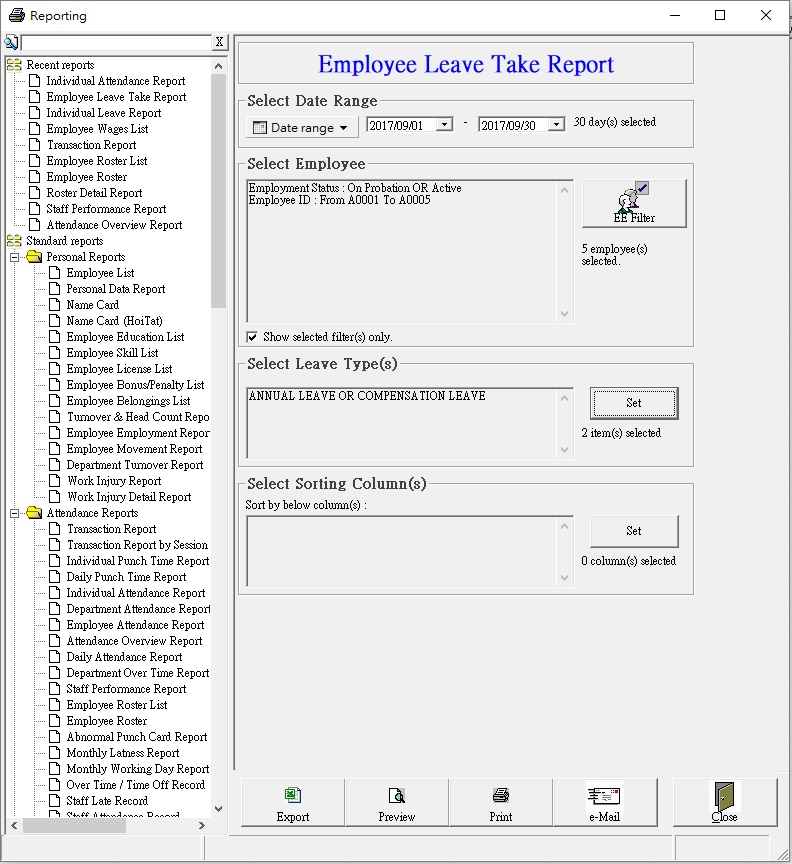Click the Employee Education List document icon
This screenshot has height=864, width=792.
(x=55, y=337)
